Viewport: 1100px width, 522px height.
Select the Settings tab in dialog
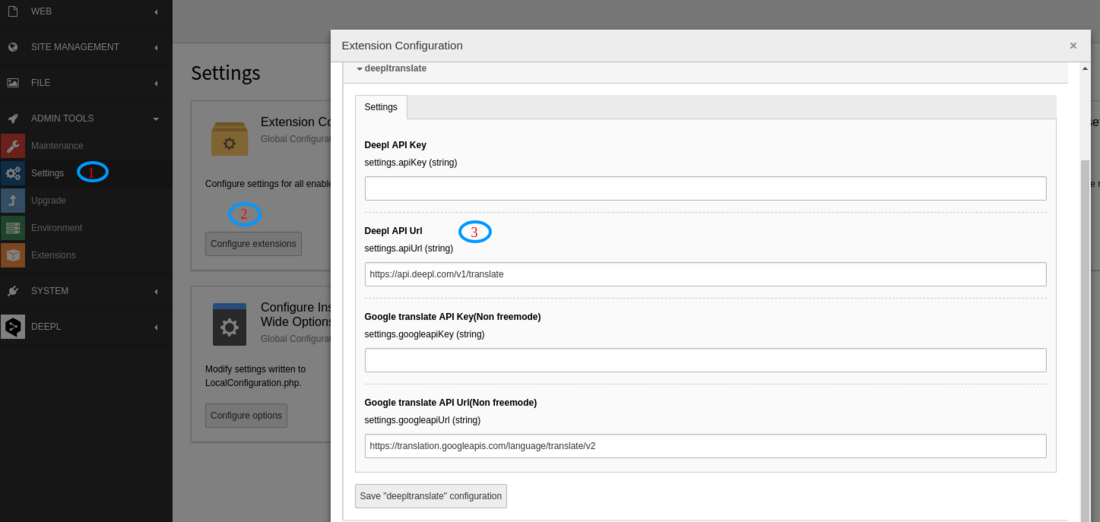[380, 107]
